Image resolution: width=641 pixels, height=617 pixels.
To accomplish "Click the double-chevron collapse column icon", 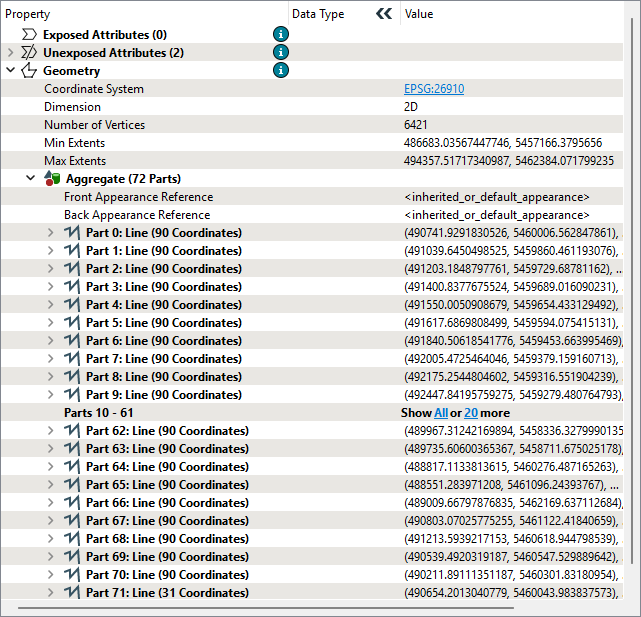I will (x=384, y=15).
